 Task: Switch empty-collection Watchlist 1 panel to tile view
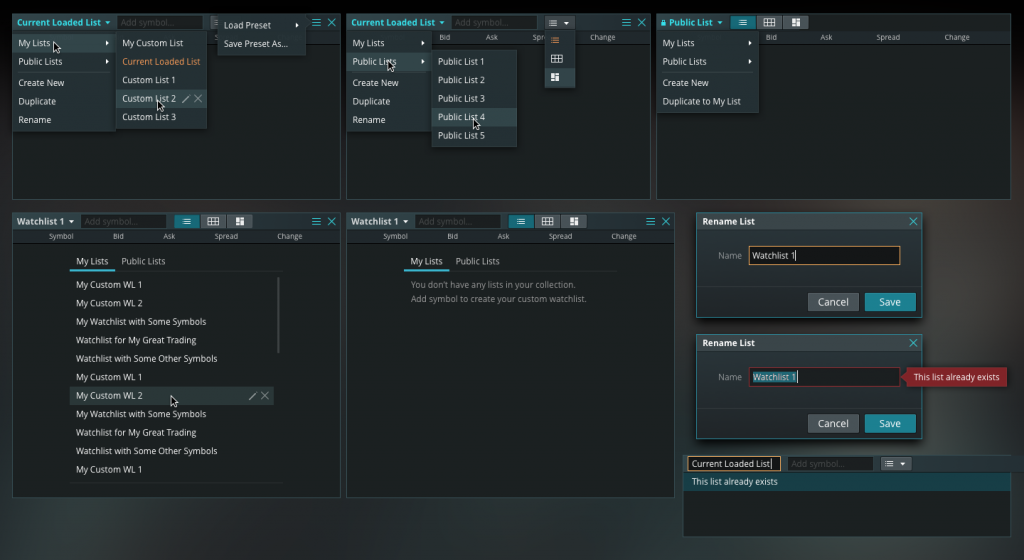pos(574,221)
